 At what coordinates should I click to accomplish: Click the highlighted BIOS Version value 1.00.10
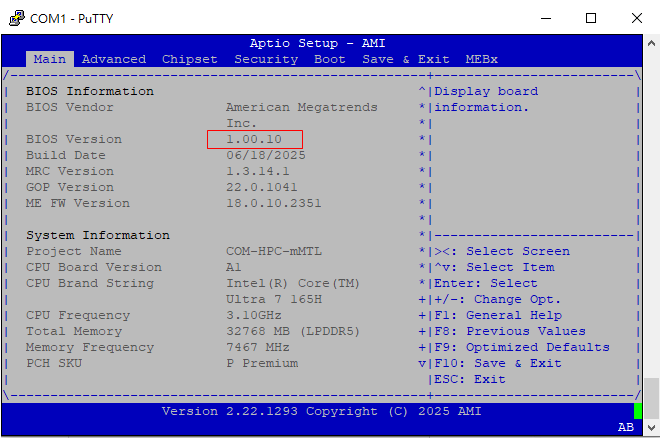coord(254,139)
